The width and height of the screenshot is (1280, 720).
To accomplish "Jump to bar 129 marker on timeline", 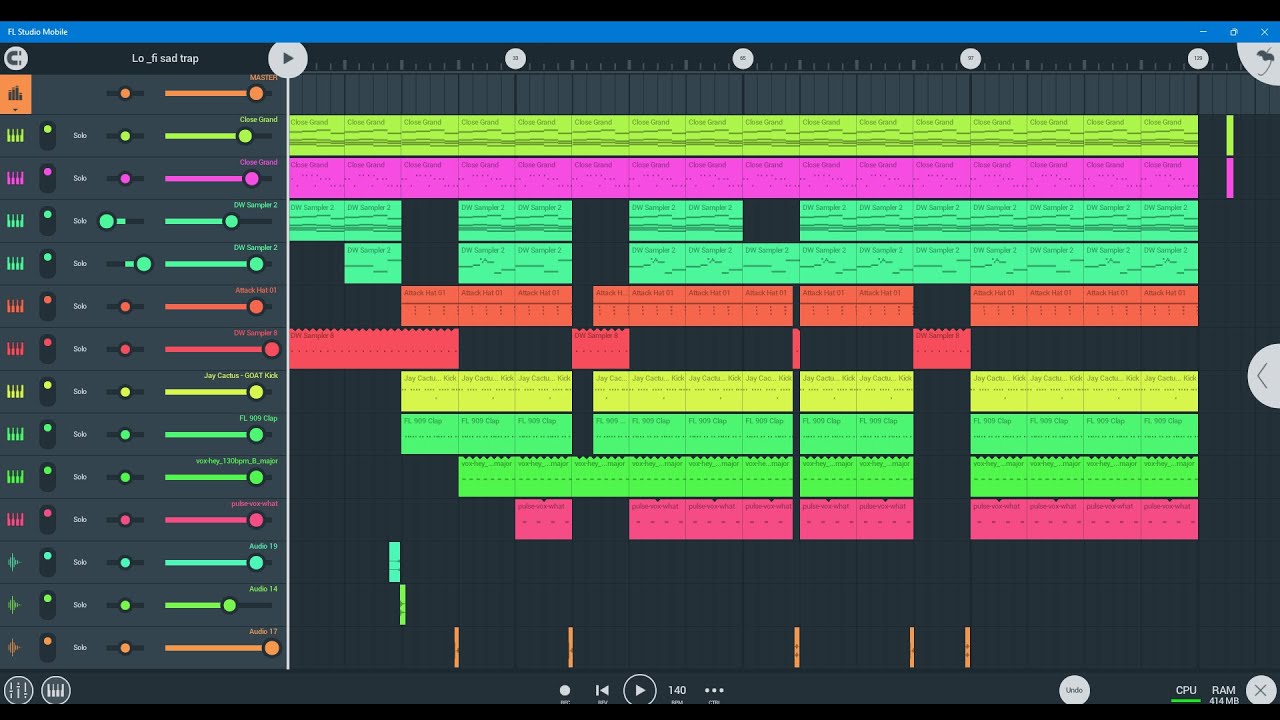I will click(x=1198, y=58).
